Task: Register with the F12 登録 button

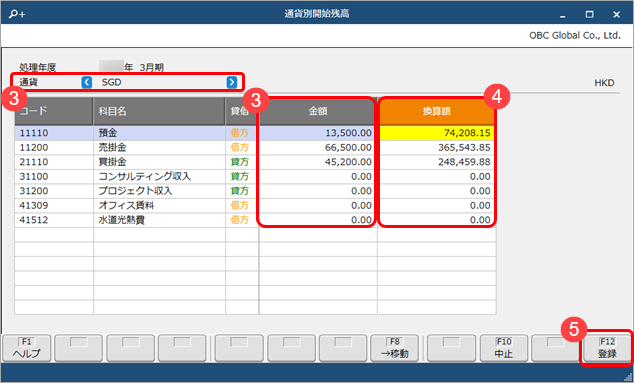Action: point(607,348)
